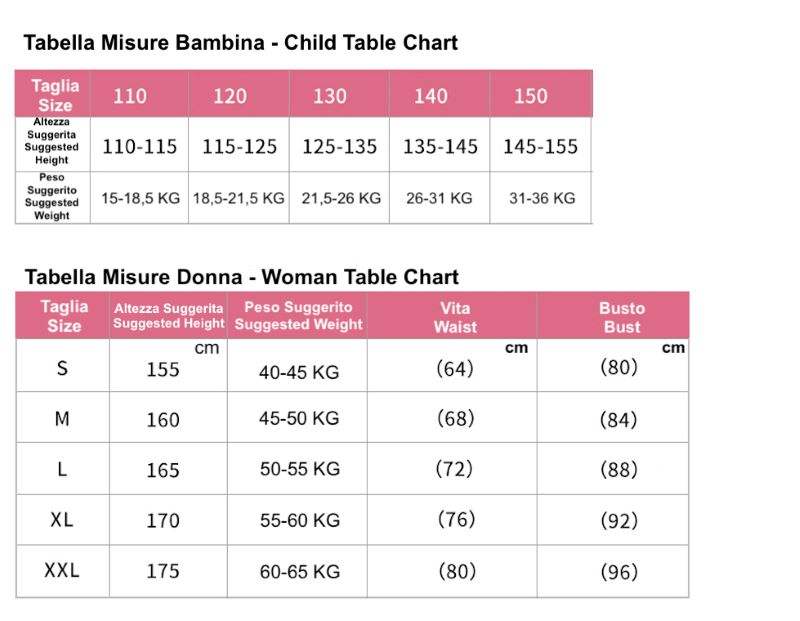The image size is (800, 621).
Task: Click the pink 'Taglia Size' child table header
Action: (x=54, y=95)
